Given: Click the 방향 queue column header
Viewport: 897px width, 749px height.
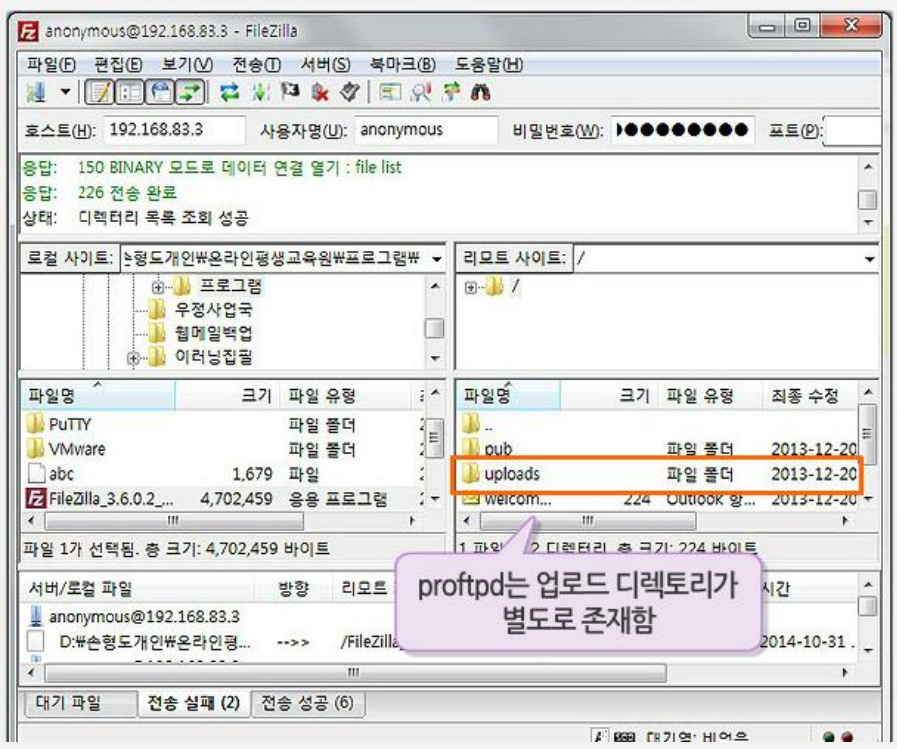Looking at the screenshot, I should [293, 589].
